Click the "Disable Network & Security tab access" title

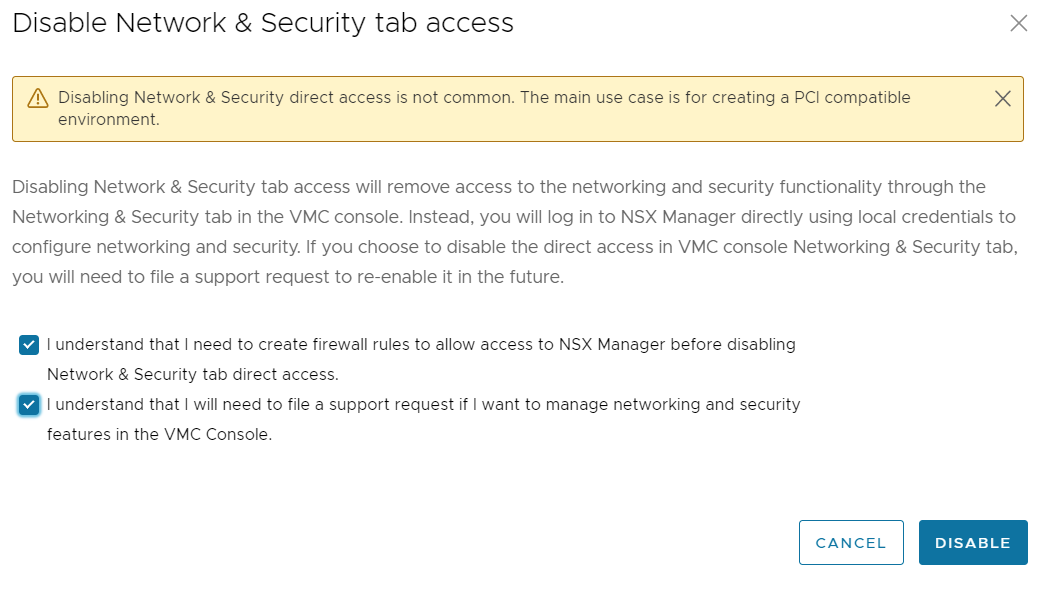(x=263, y=23)
